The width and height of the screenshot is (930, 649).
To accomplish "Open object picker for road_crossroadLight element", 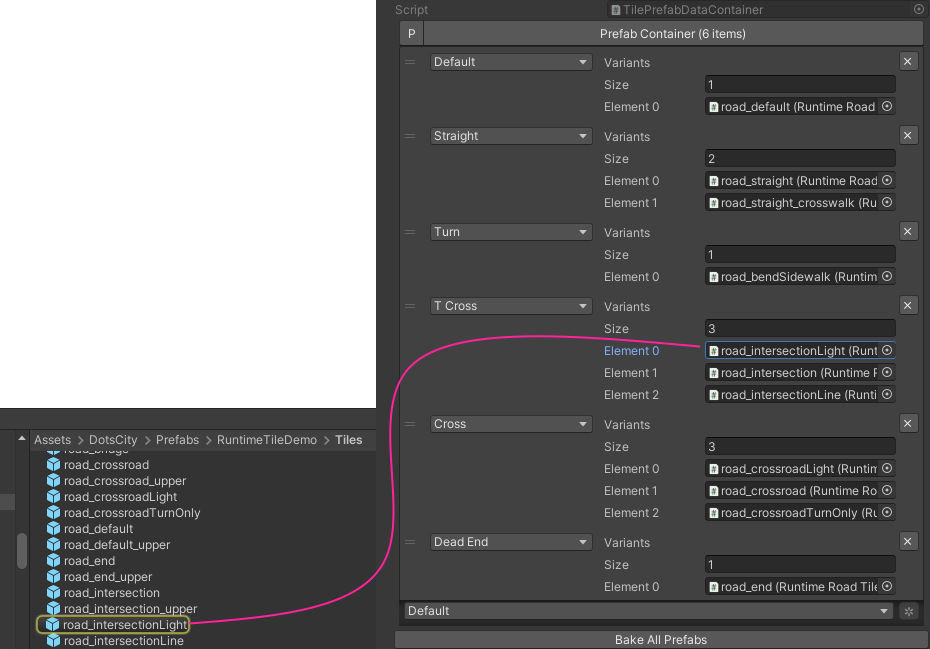I will click(x=887, y=469).
